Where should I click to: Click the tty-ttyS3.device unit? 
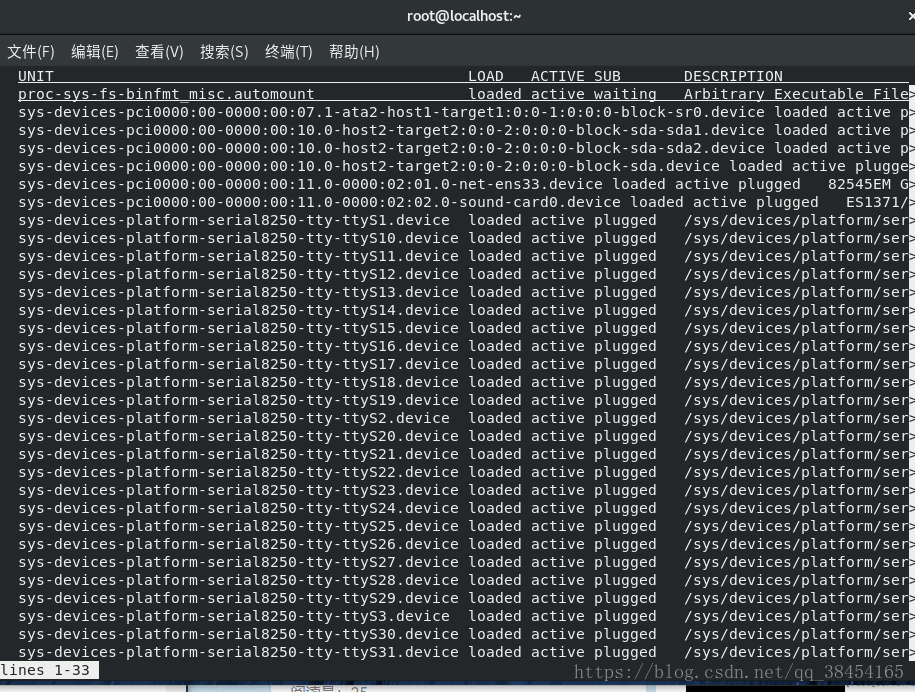pyautogui.click(x=234, y=617)
